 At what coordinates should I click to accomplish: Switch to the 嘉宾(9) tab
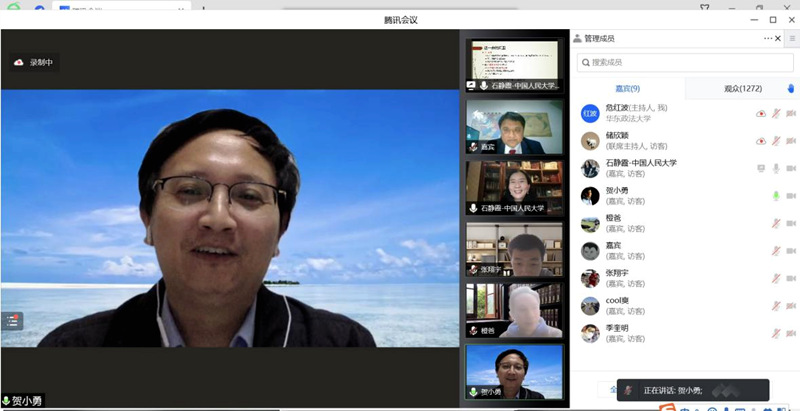[x=628, y=88]
